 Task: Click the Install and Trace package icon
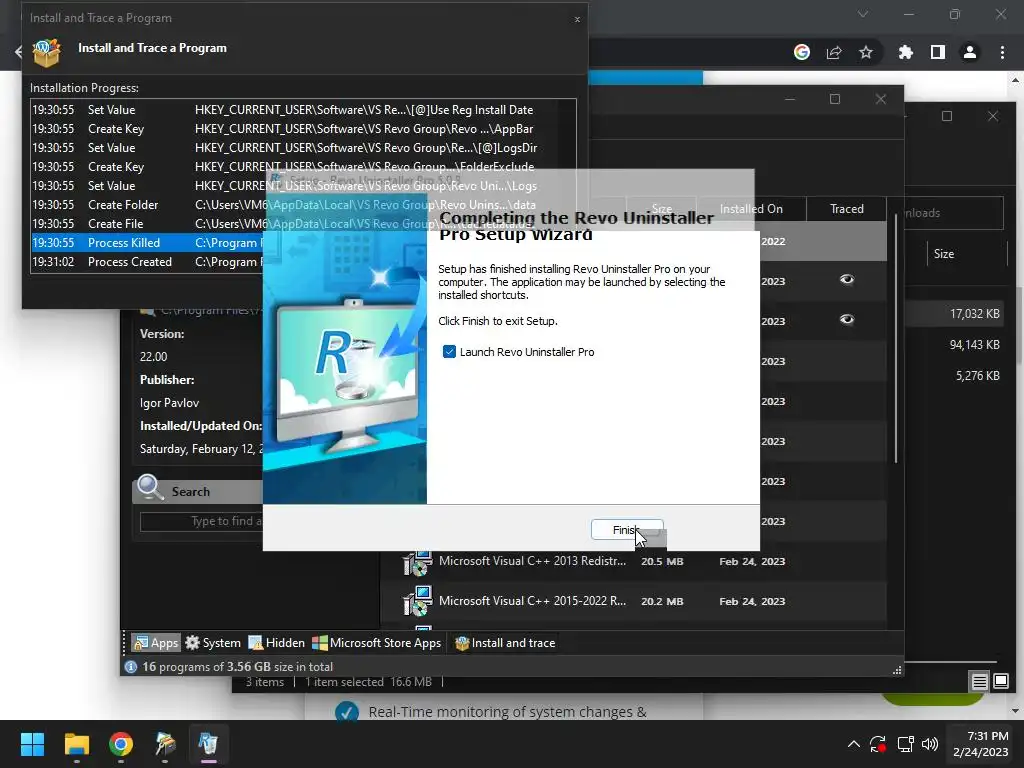(x=46, y=53)
